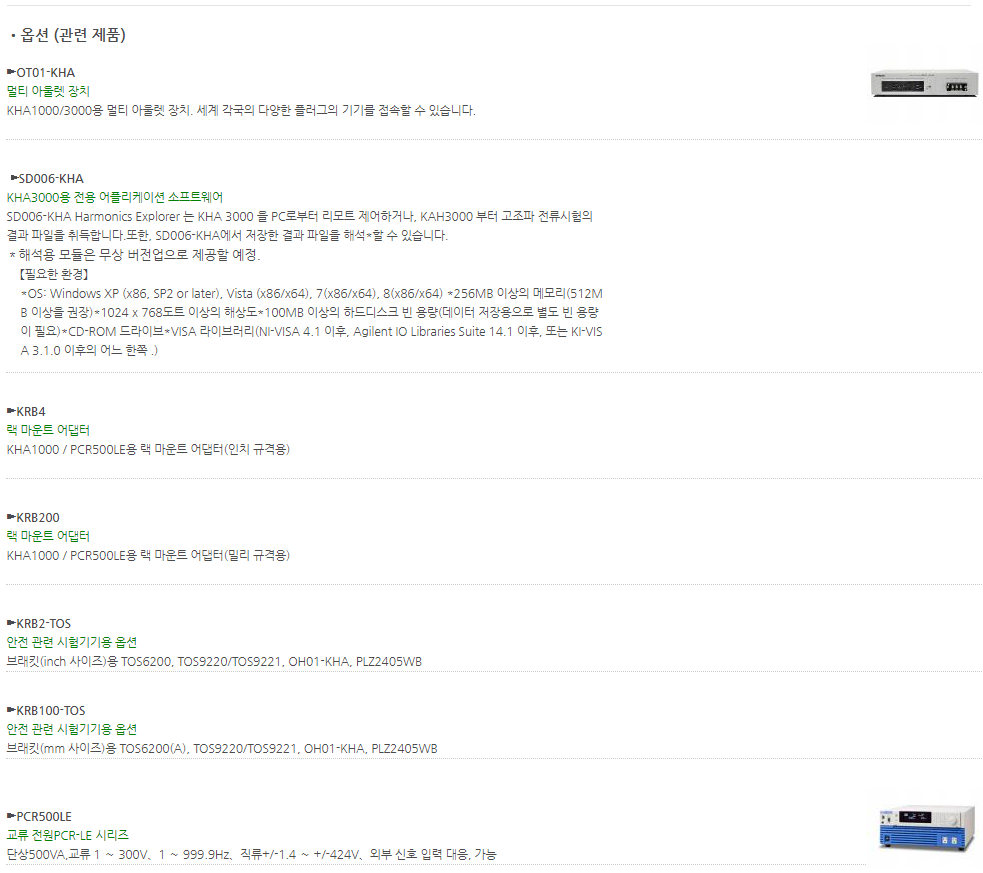Click the green 멀티 아울렛 장치 subtitle
The width and height of the screenshot is (983, 873).
(48, 91)
